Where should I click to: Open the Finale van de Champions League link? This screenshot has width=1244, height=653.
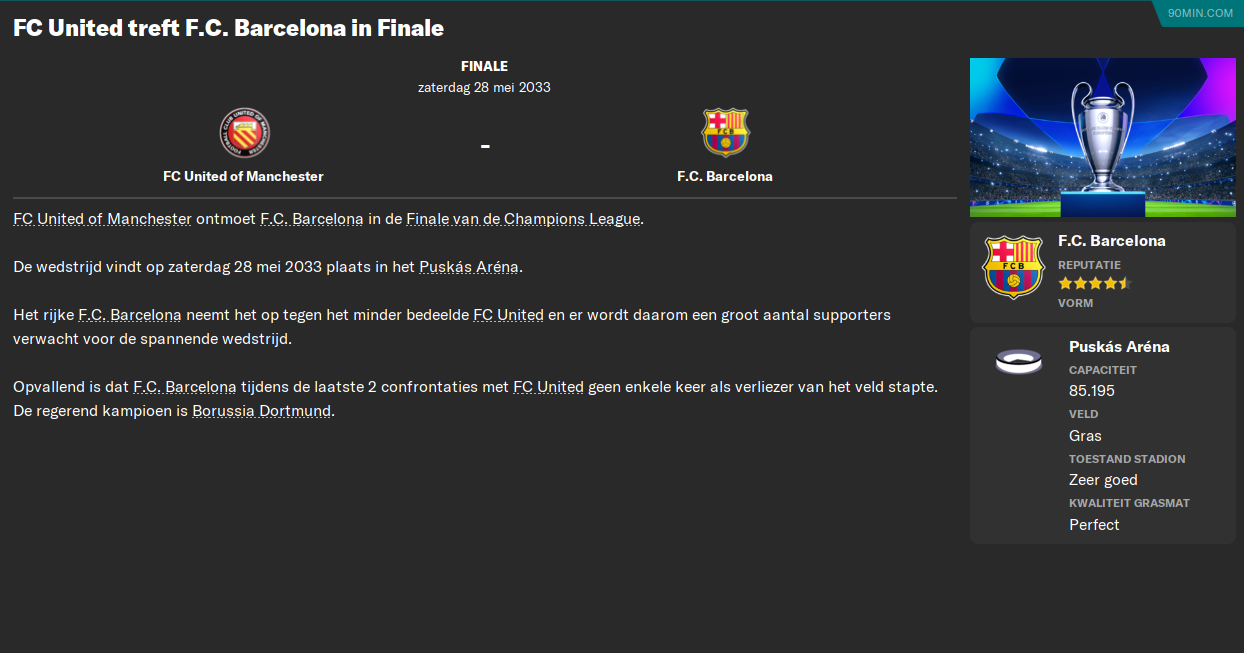click(524, 218)
